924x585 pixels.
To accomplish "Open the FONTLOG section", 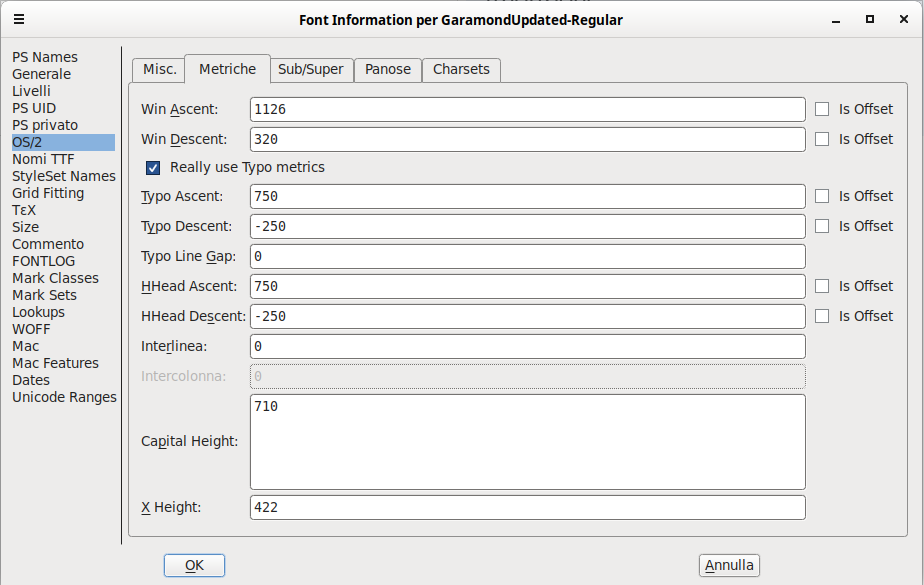I will tap(44, 262).
